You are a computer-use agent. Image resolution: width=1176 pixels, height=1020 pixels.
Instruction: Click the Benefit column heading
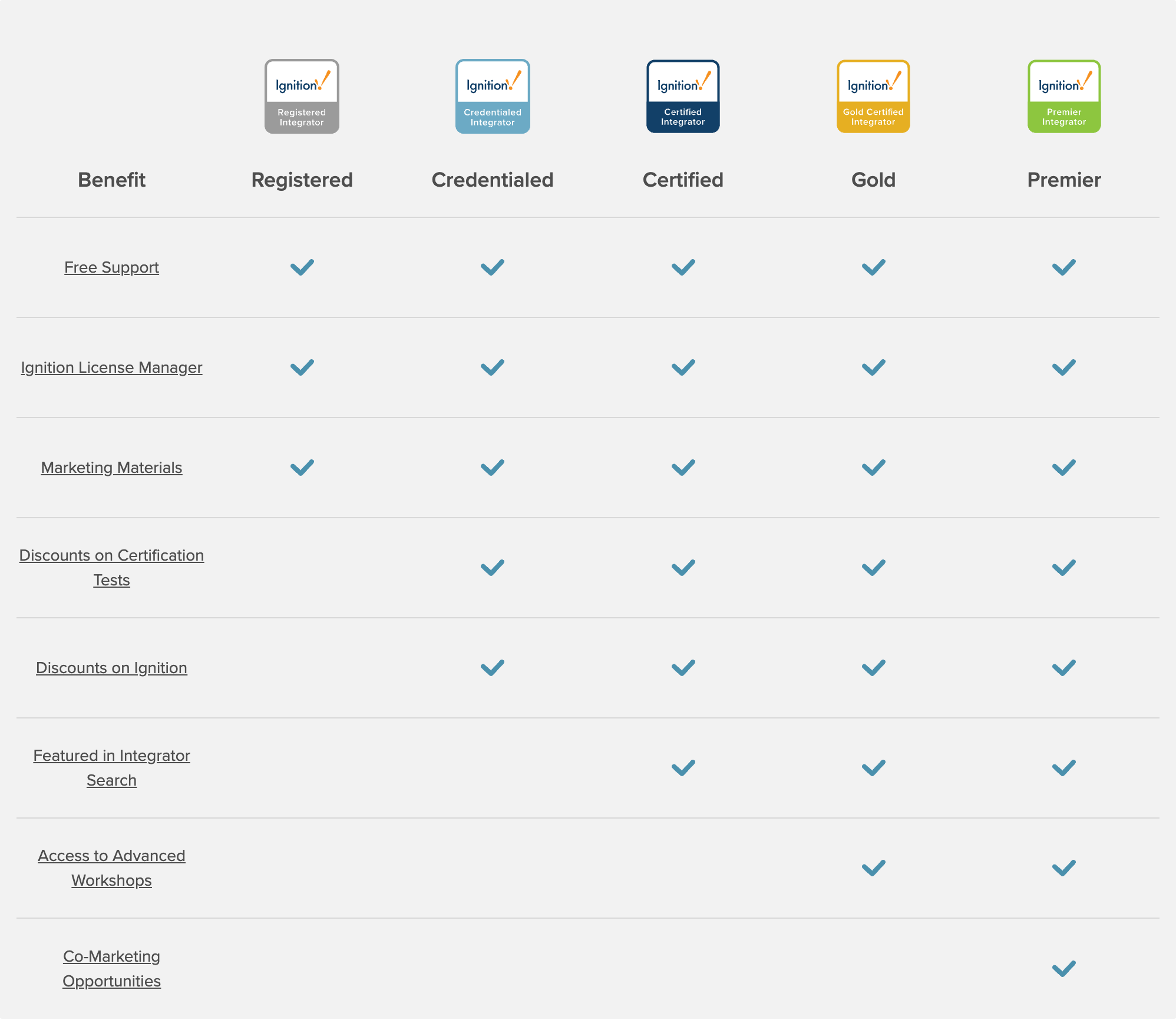(111, 180)
